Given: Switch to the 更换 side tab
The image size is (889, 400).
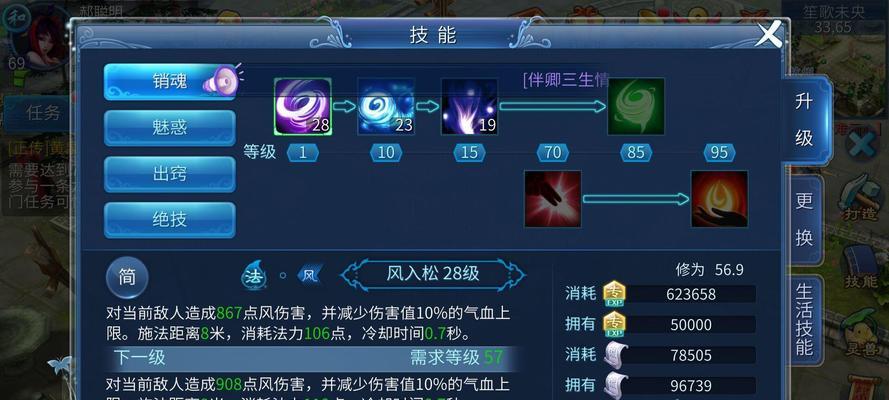Looking at the screenshot, I should 804,219.
